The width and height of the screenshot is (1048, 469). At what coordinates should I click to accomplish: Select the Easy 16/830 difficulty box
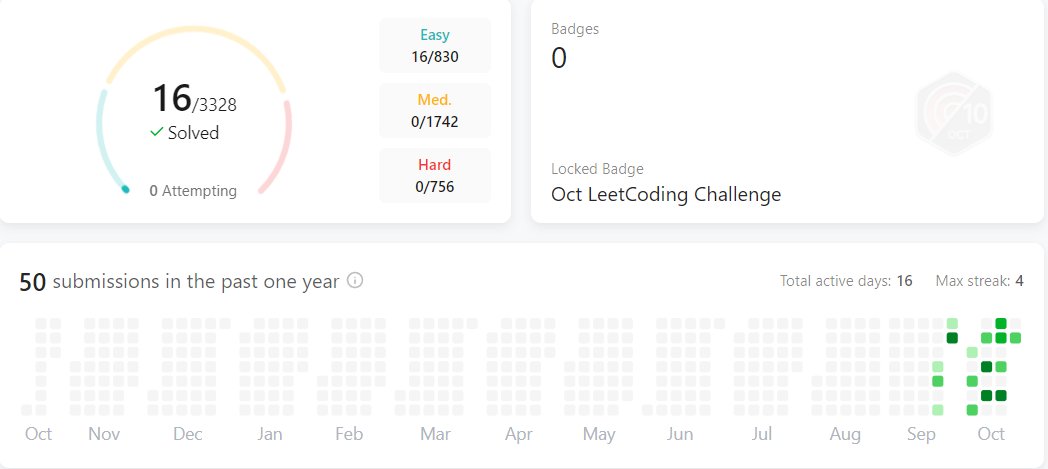[x=434, y=46]
